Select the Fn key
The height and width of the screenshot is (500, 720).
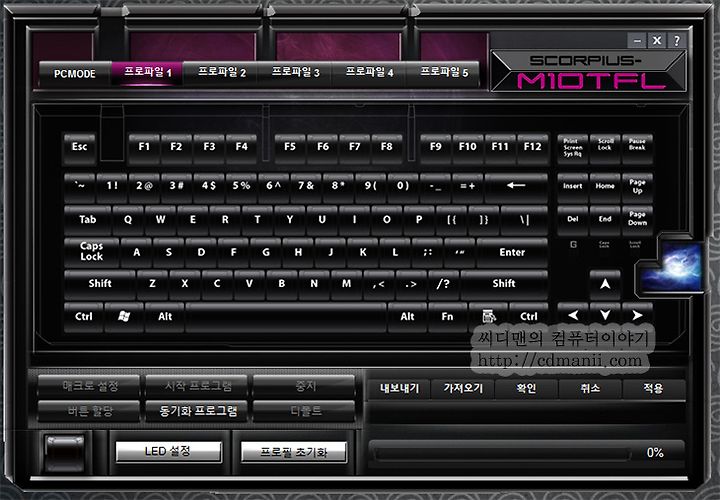click(447, 316)
